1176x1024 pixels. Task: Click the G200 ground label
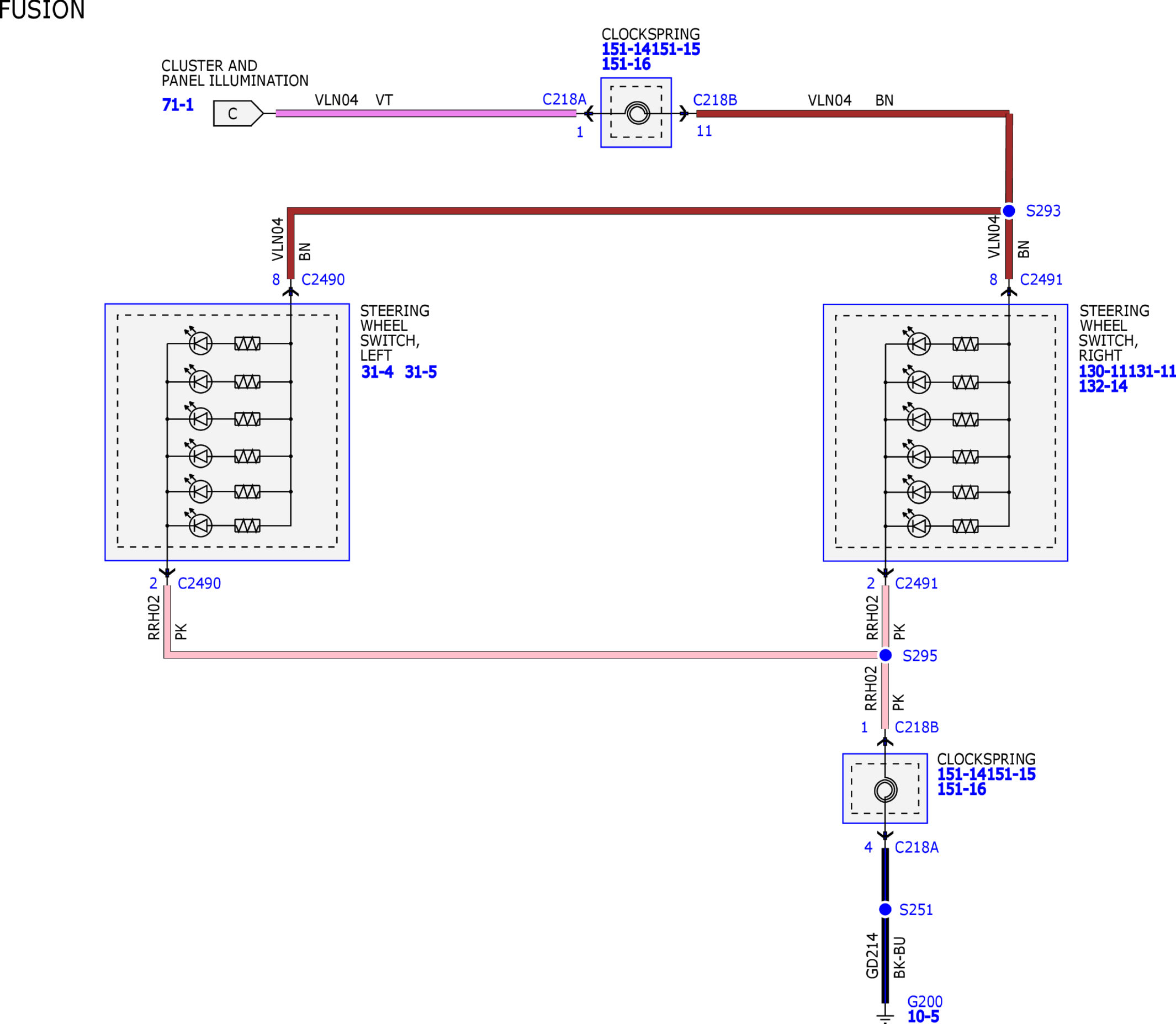(925, 1002)
